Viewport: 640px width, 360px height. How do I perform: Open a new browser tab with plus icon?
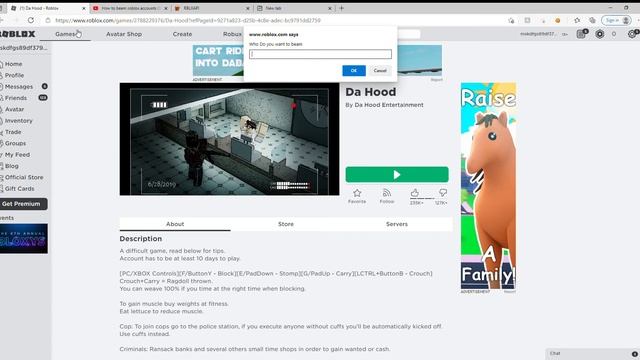pyautogui.click(x=342, y=8)
